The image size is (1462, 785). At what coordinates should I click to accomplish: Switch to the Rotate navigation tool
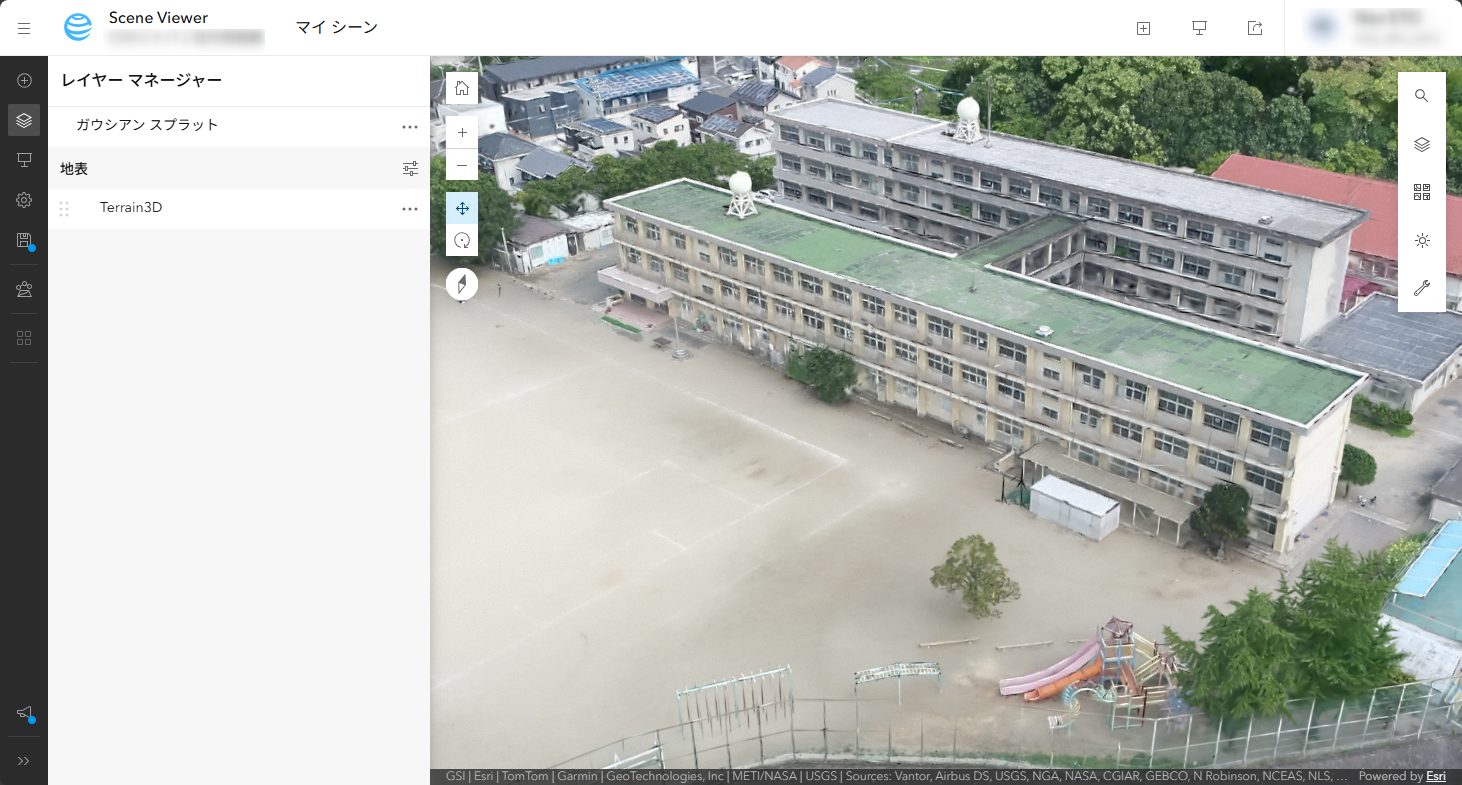(462, 240)
